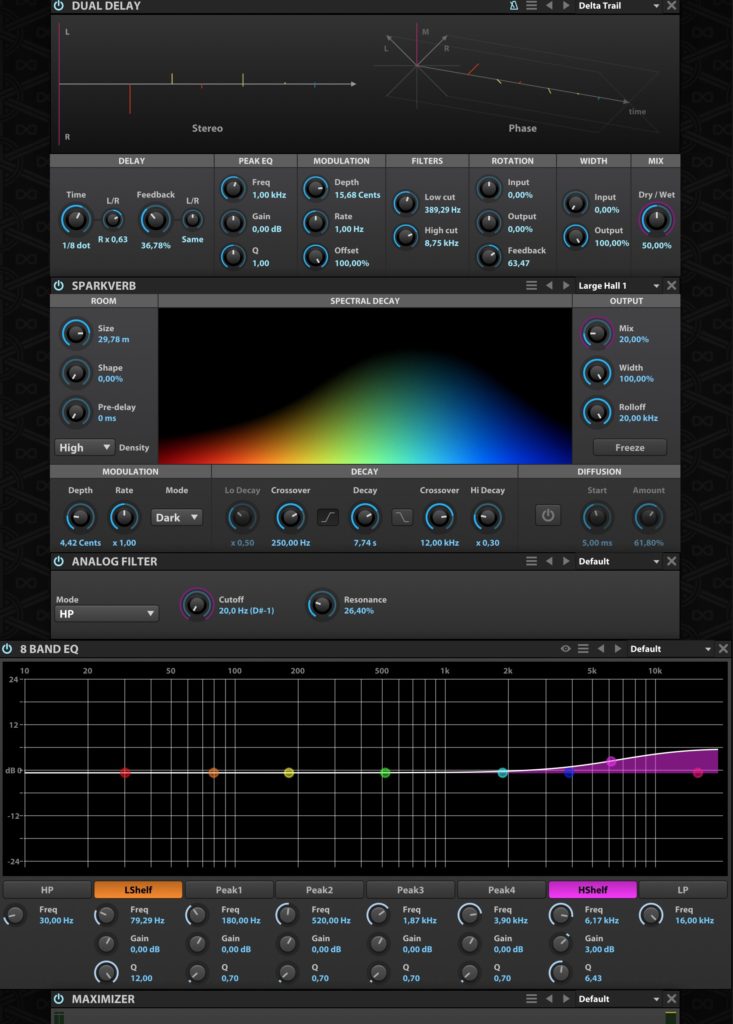Toggle the Sparkverb power button

59,285
